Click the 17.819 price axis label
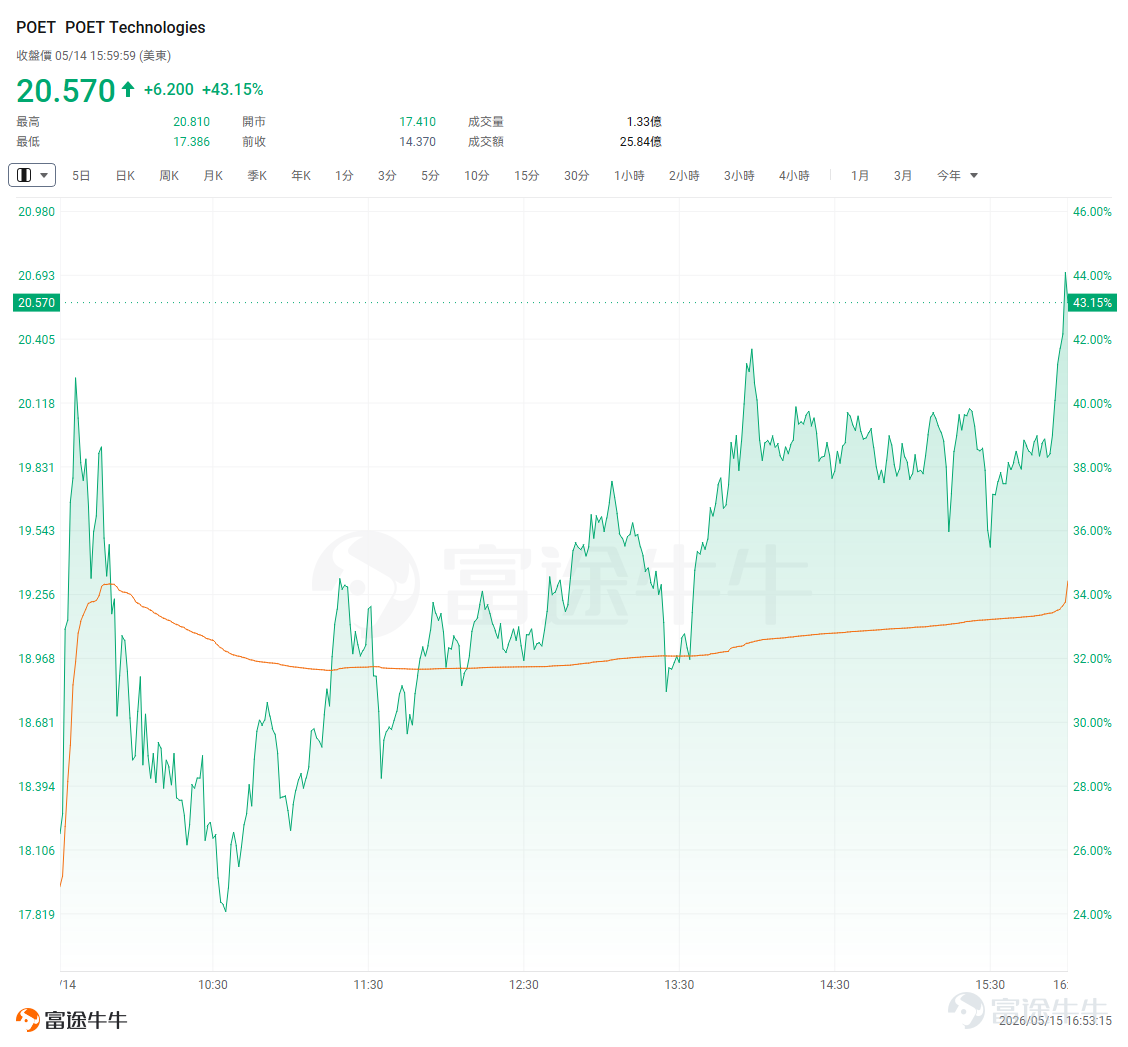 click(36, 915)
